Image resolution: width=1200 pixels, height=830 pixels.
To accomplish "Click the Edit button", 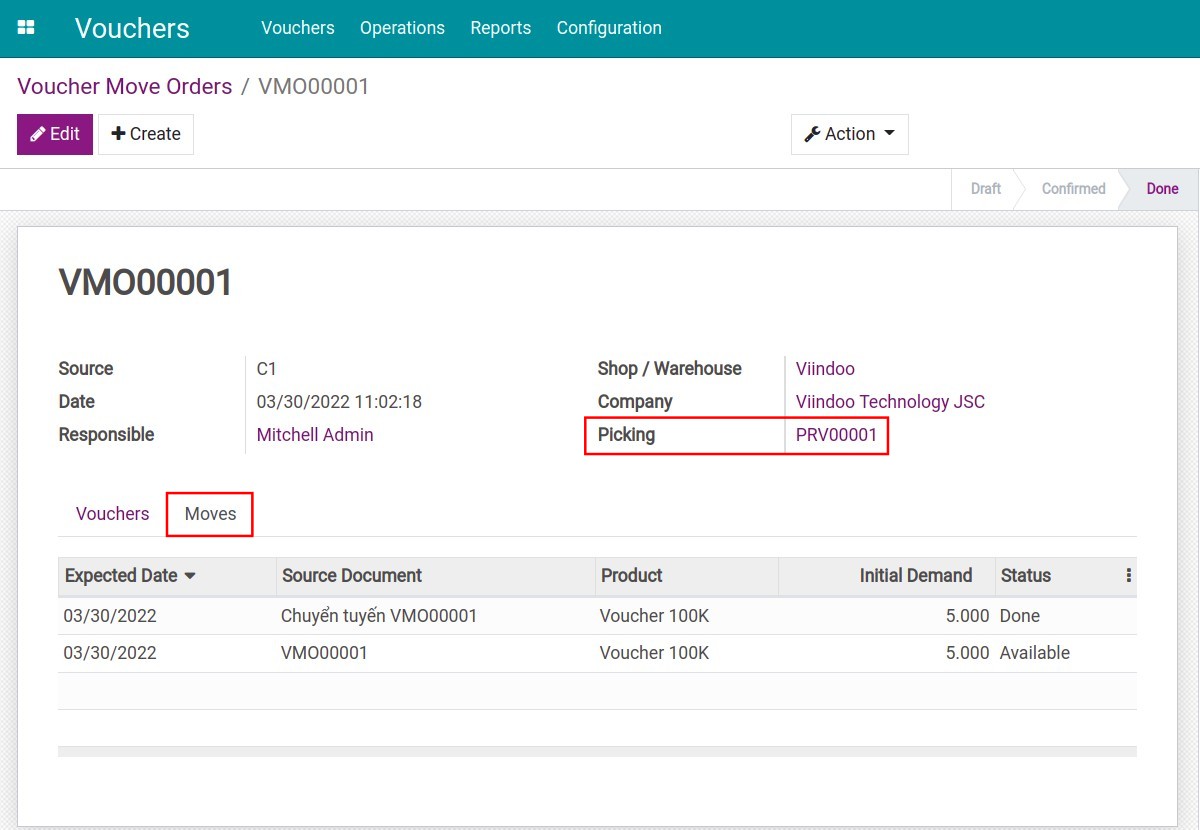I will tap(55, 134).
